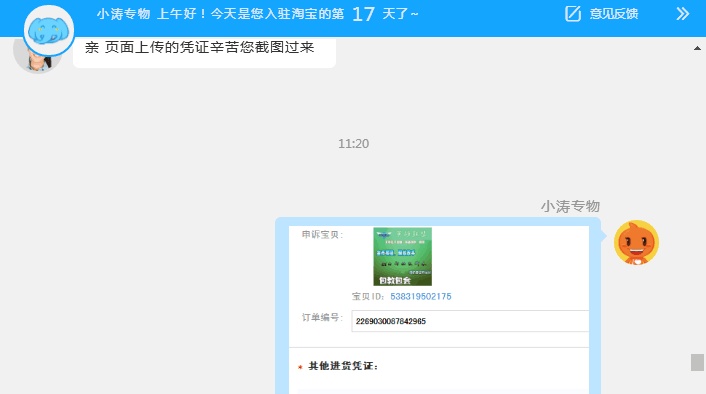Click the 其他进货凭证 label
Screen dimensions: 706x394
343,366
